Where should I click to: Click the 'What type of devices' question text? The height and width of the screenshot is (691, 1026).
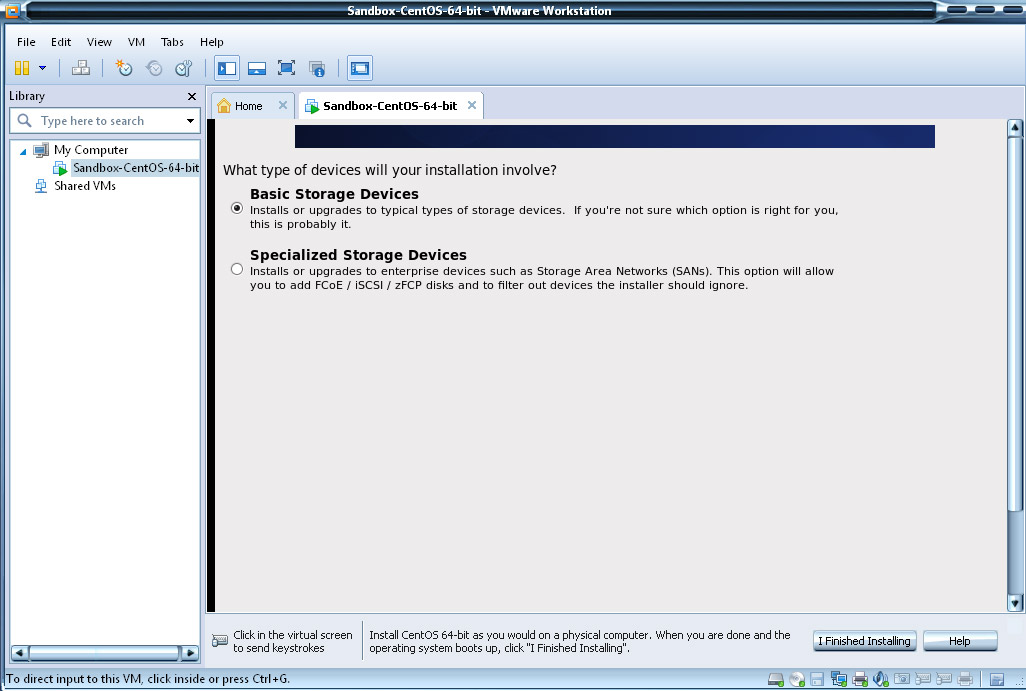coord(389,170)
